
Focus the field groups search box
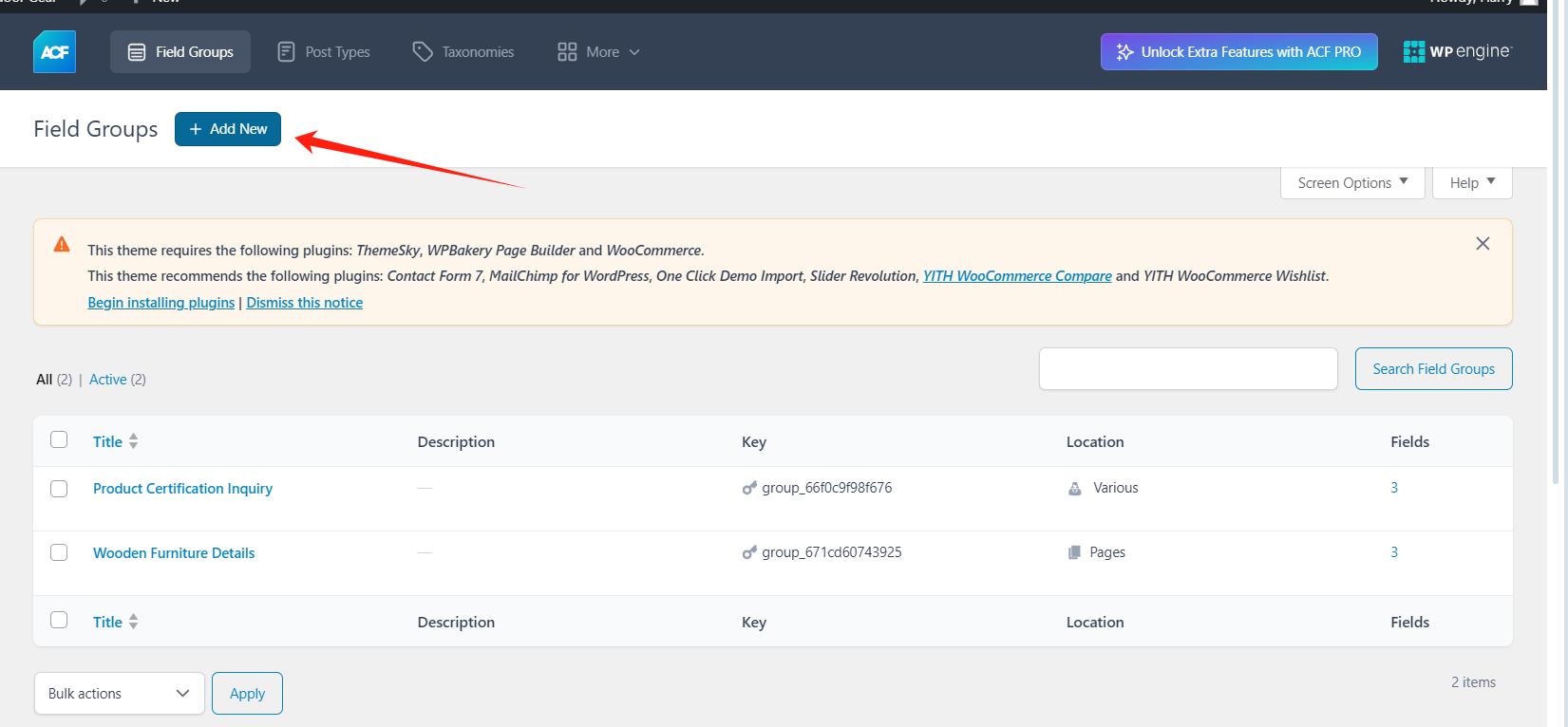(1188, 368)
